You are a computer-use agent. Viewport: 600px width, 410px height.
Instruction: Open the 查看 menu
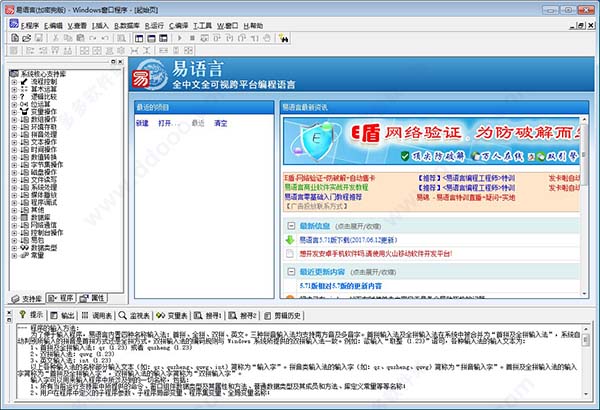click(77, 26)
